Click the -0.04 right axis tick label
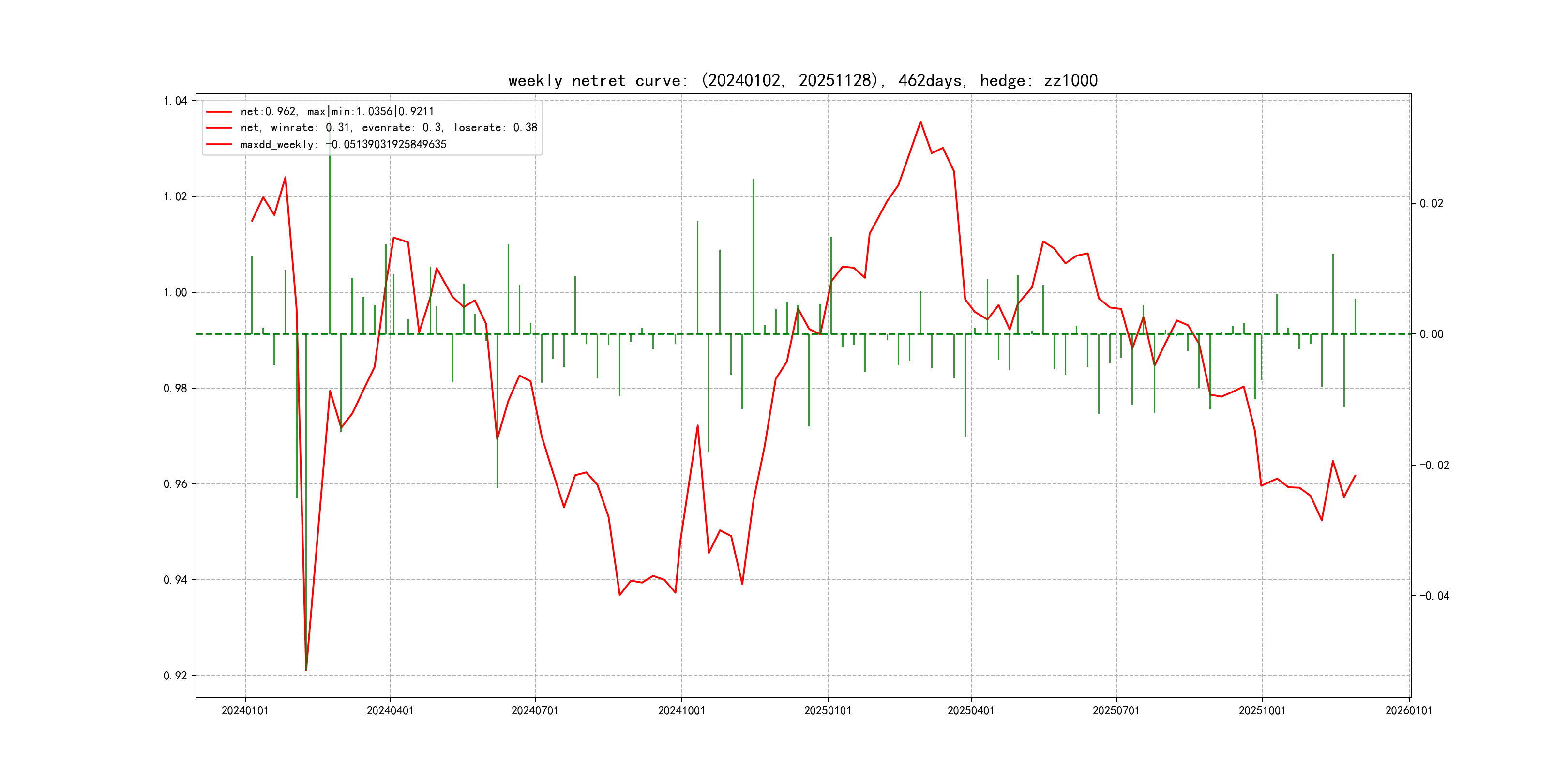This screenshot has height=784, width=1568. 1434,596
